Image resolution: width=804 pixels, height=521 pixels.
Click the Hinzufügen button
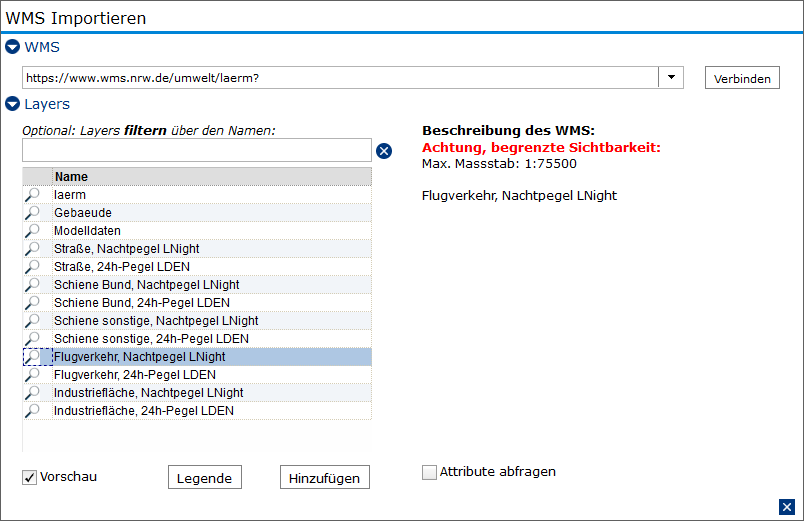[325, 477]
